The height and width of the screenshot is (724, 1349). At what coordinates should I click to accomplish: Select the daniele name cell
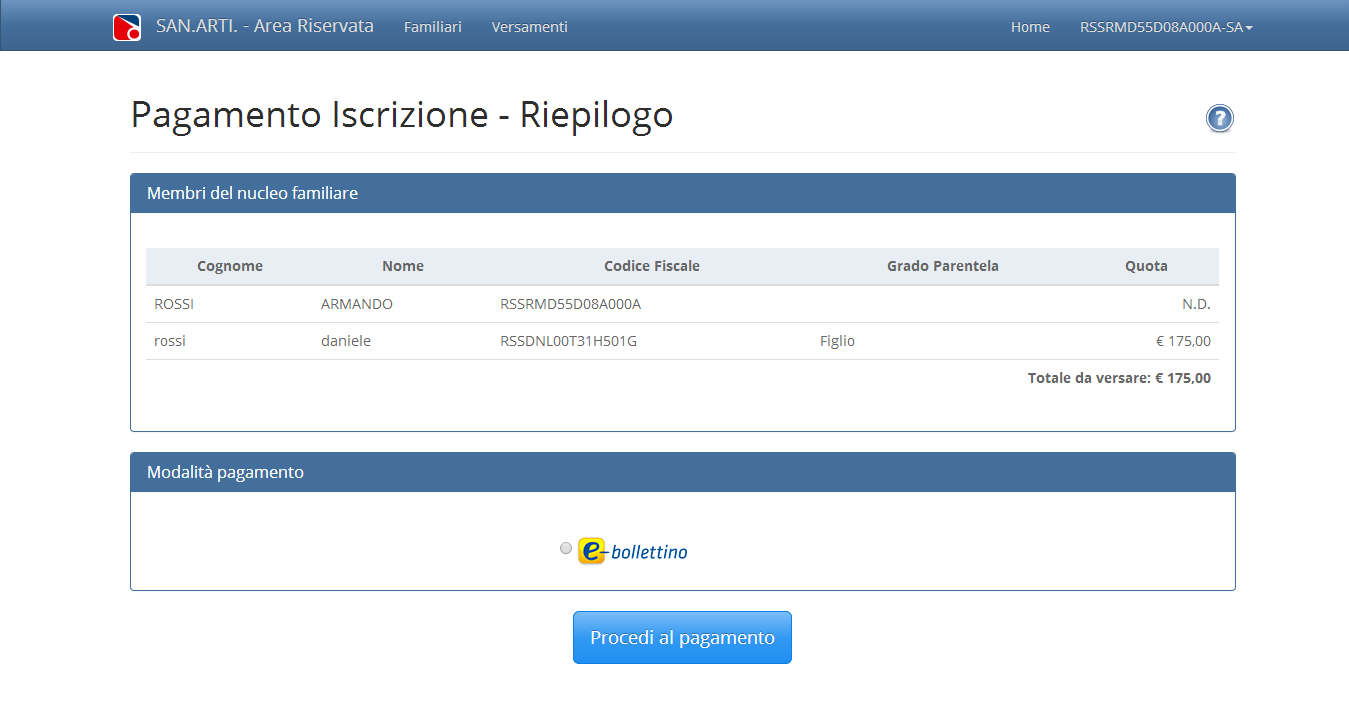point(346,341)
